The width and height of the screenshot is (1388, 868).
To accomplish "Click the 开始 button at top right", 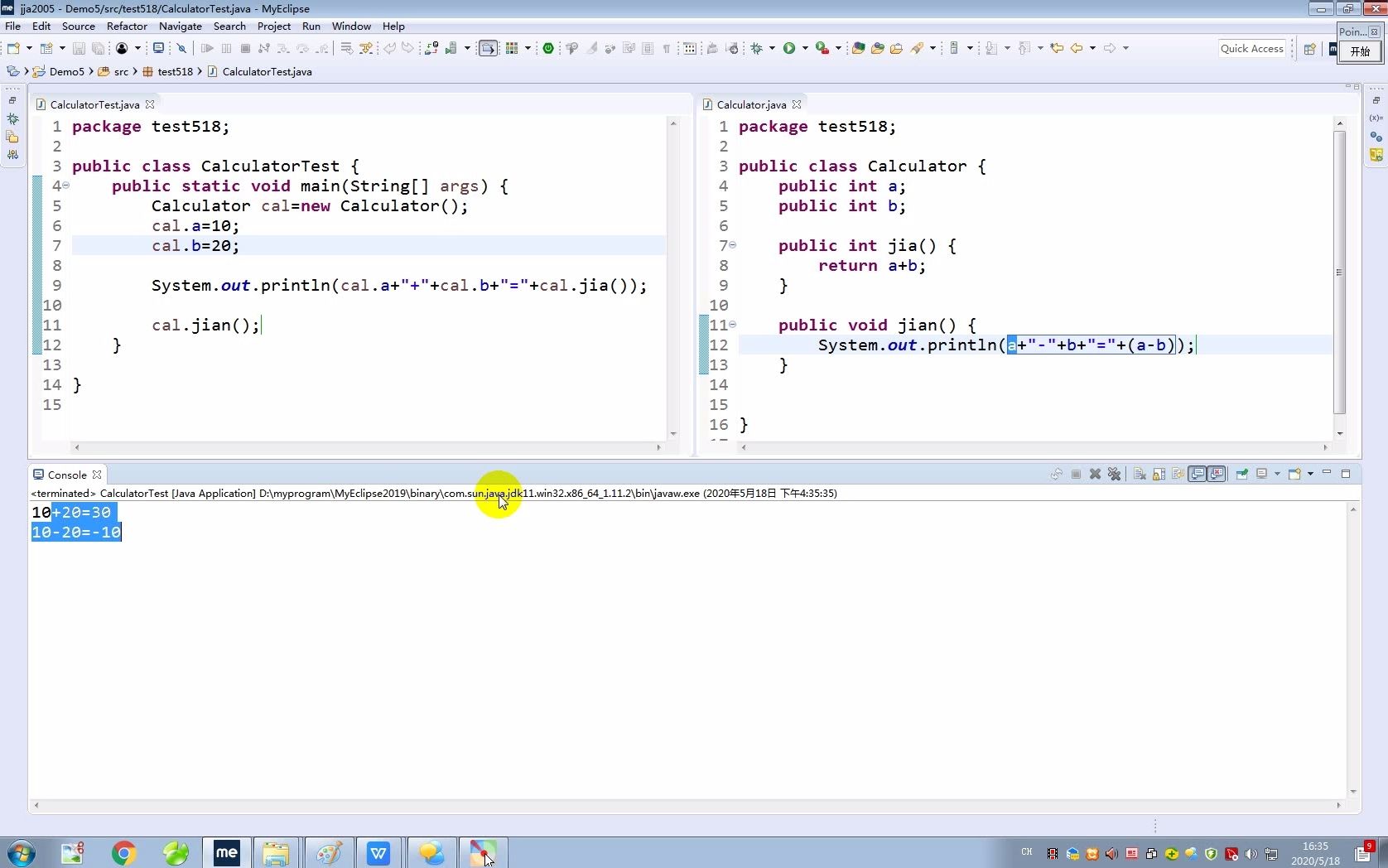I will 1360,51.
